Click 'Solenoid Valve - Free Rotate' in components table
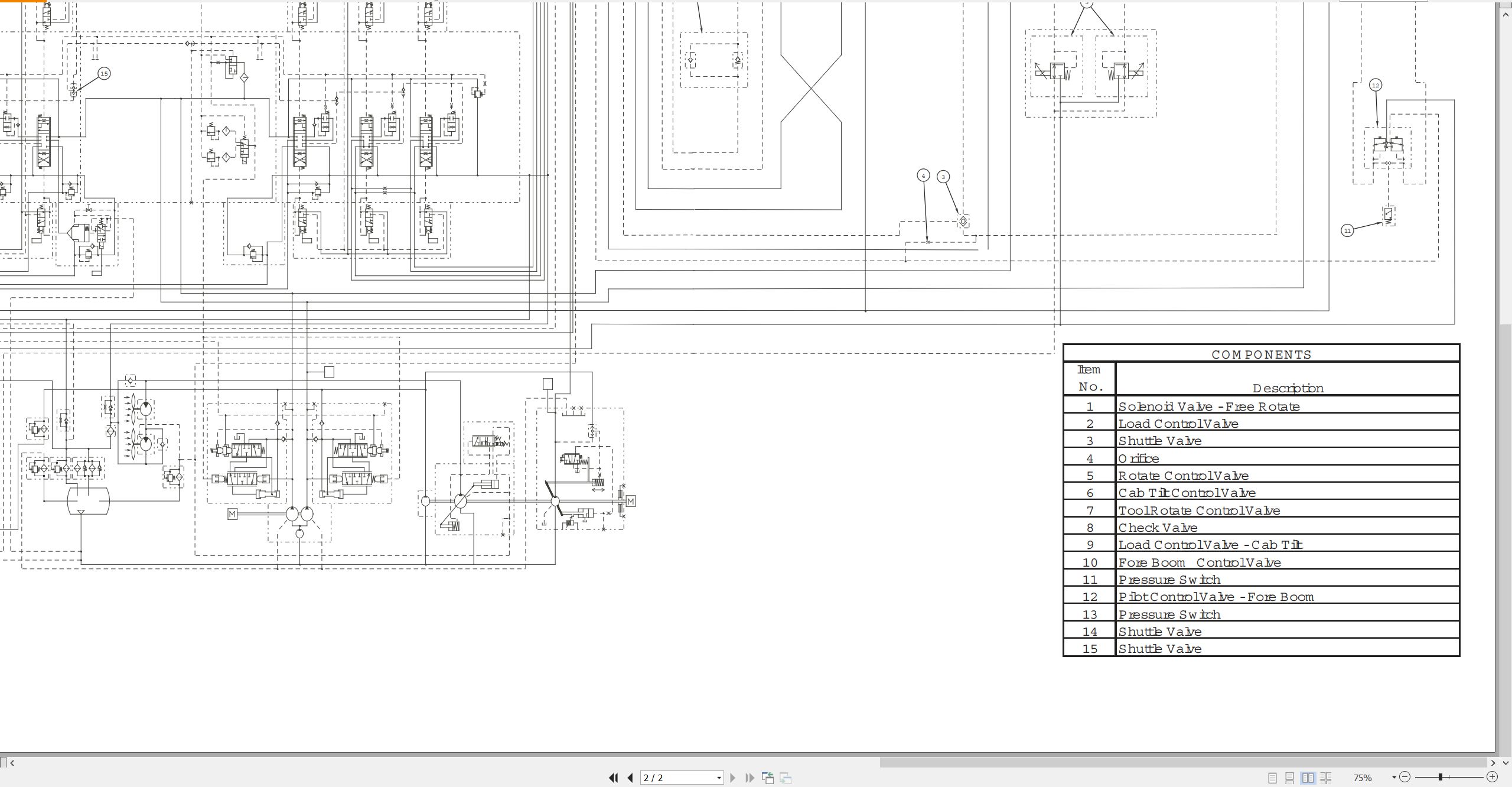Screen dimensions: 1512x787 coord(1208,406)
